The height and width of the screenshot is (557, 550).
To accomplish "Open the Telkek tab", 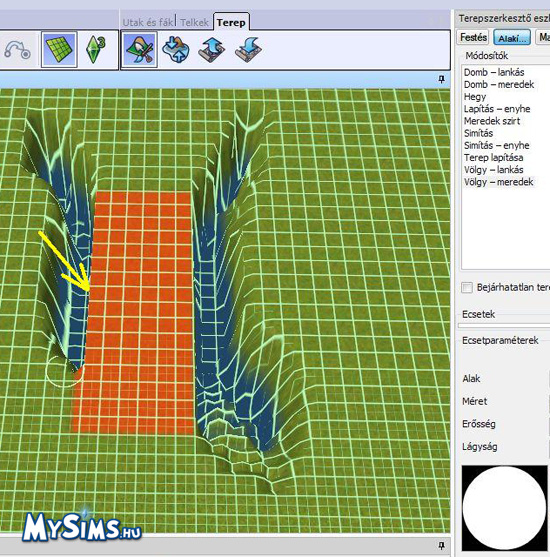I will pyautogui.click(x=194, y=22).
